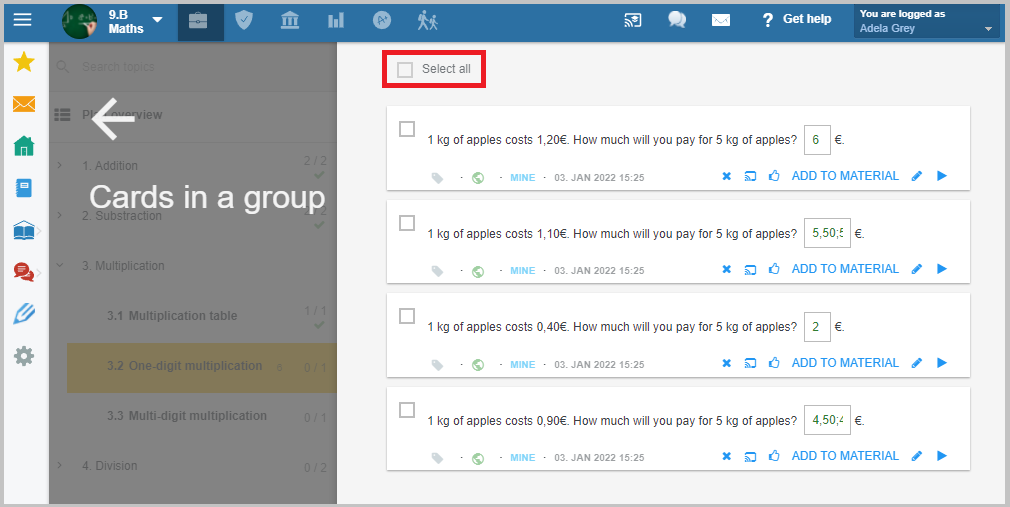1010x507 pixels.
Task: Click the answer field showing 2
Action: (817, 327)
